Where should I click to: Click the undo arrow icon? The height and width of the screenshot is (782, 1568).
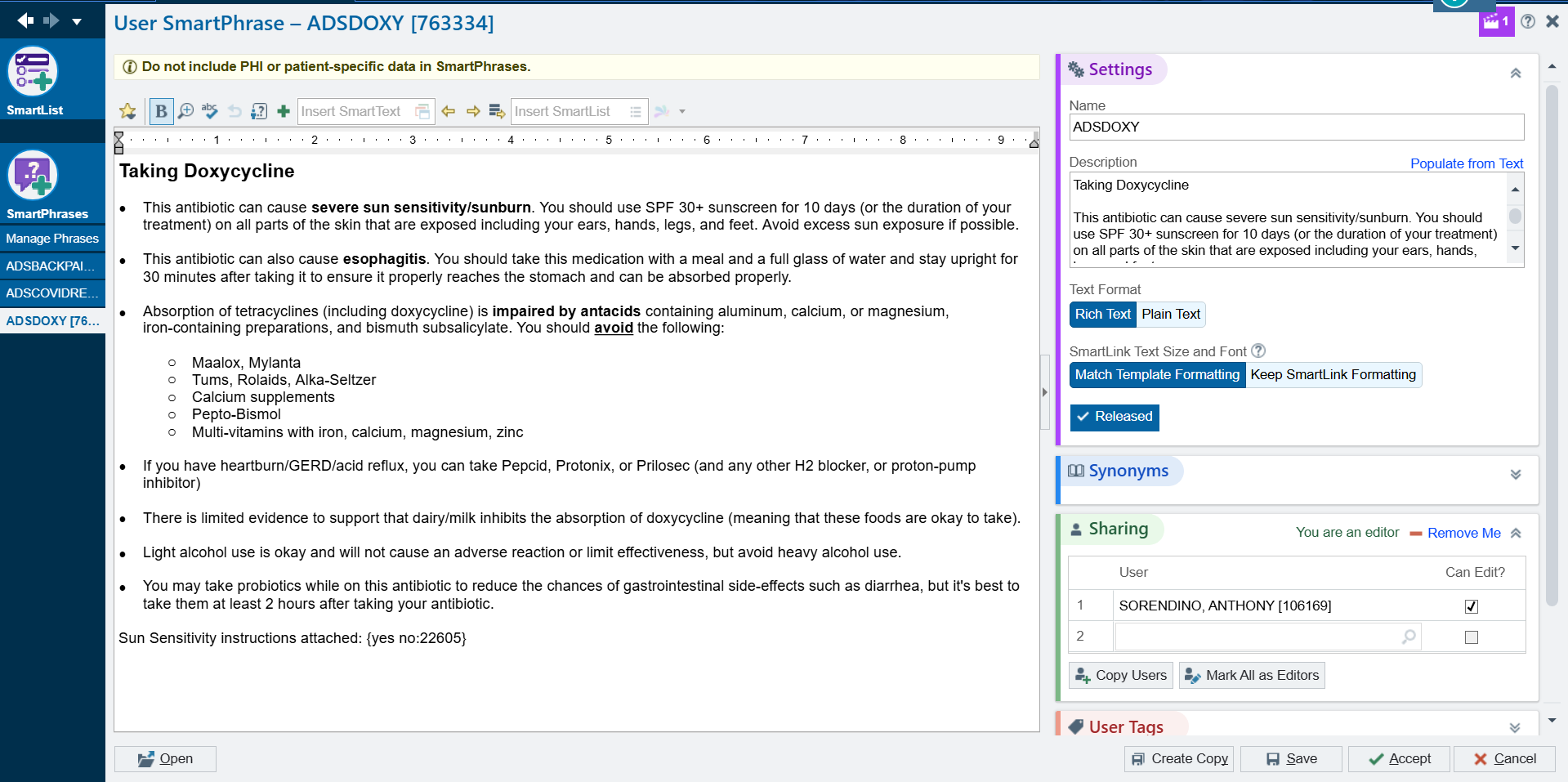point(235,111)
